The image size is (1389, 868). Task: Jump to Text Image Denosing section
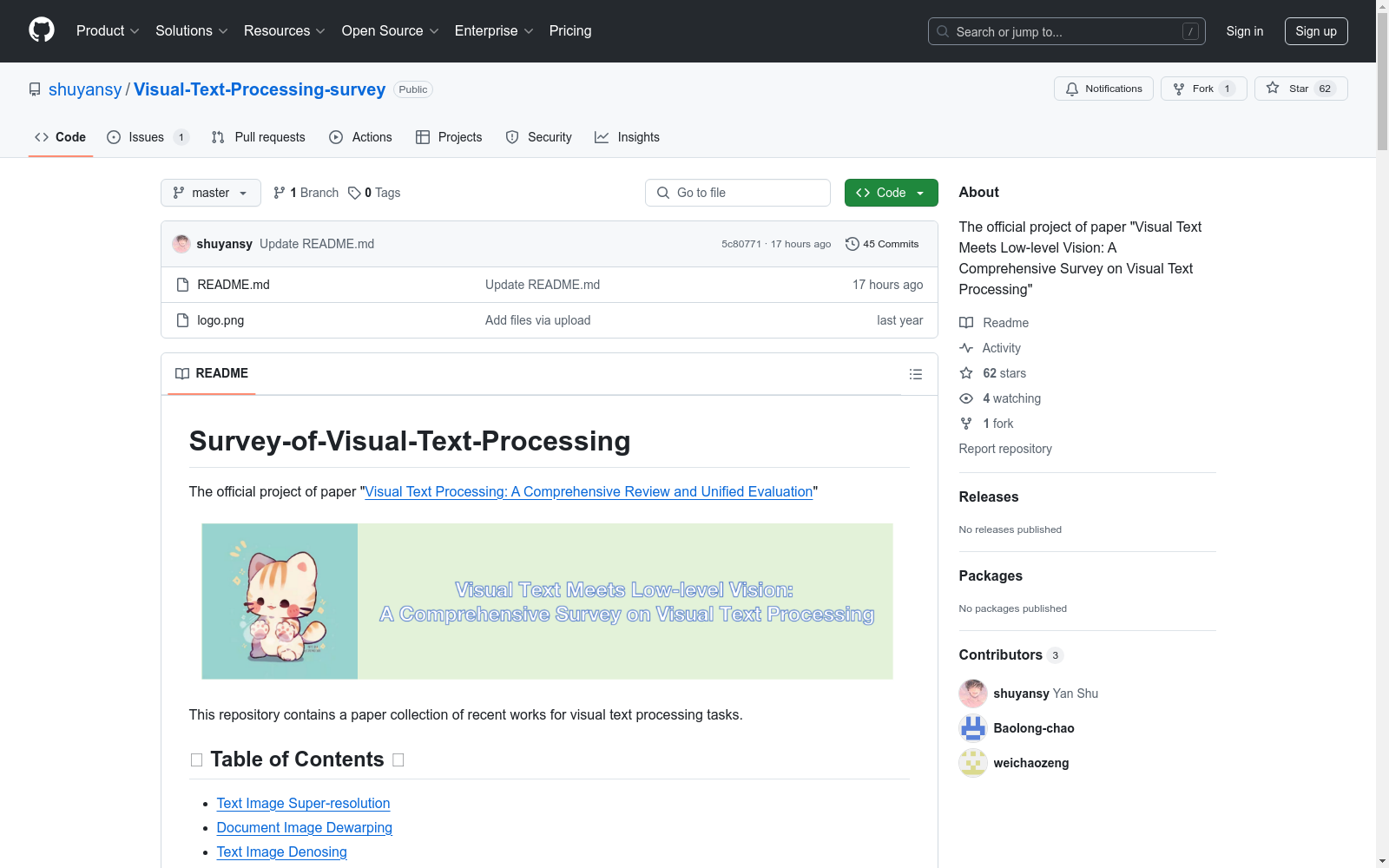coord(282,852)
